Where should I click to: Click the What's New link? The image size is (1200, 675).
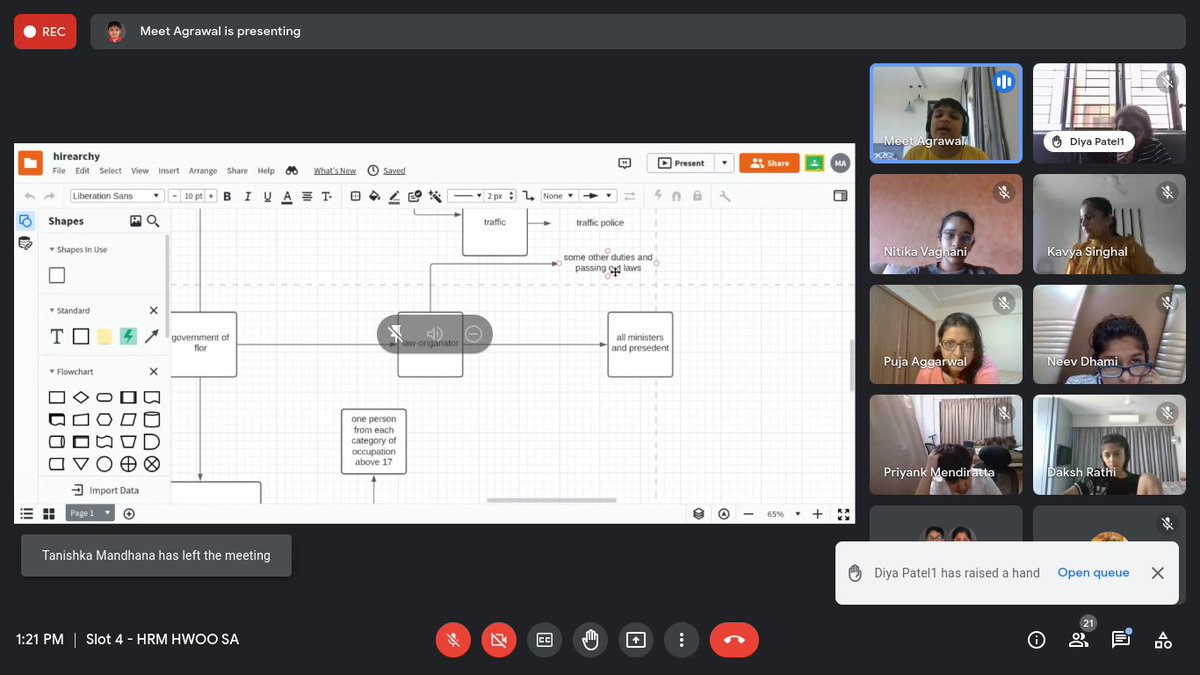[335, 171]
